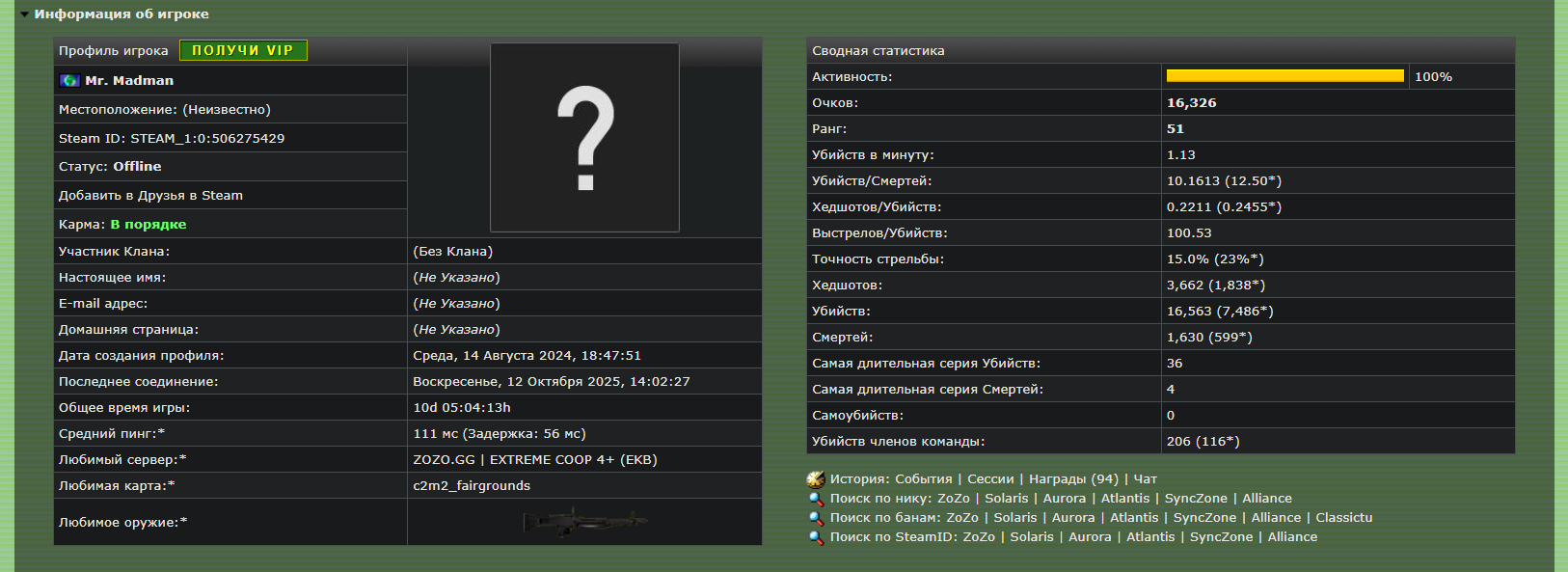Open the 'Чат' history link
Image resolution: width=1568 pixels, height=572 pixels.
[x=1145, y=479]
